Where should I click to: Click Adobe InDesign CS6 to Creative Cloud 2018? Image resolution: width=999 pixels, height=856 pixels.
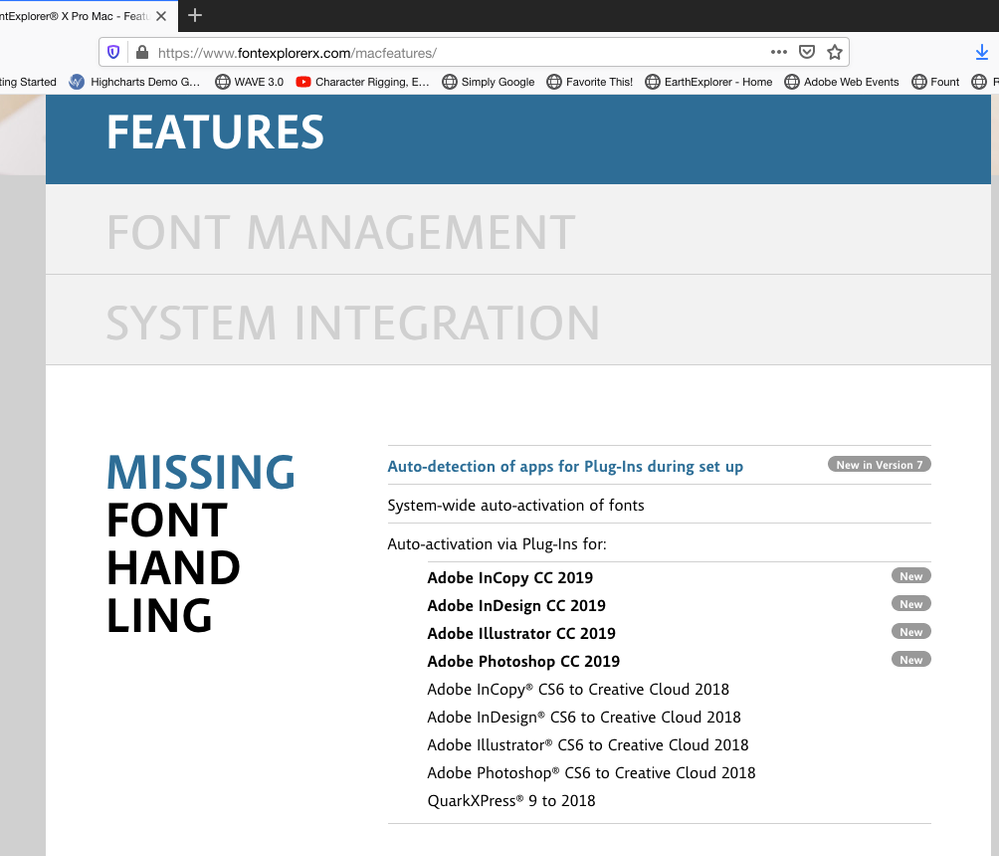point(584,717)
